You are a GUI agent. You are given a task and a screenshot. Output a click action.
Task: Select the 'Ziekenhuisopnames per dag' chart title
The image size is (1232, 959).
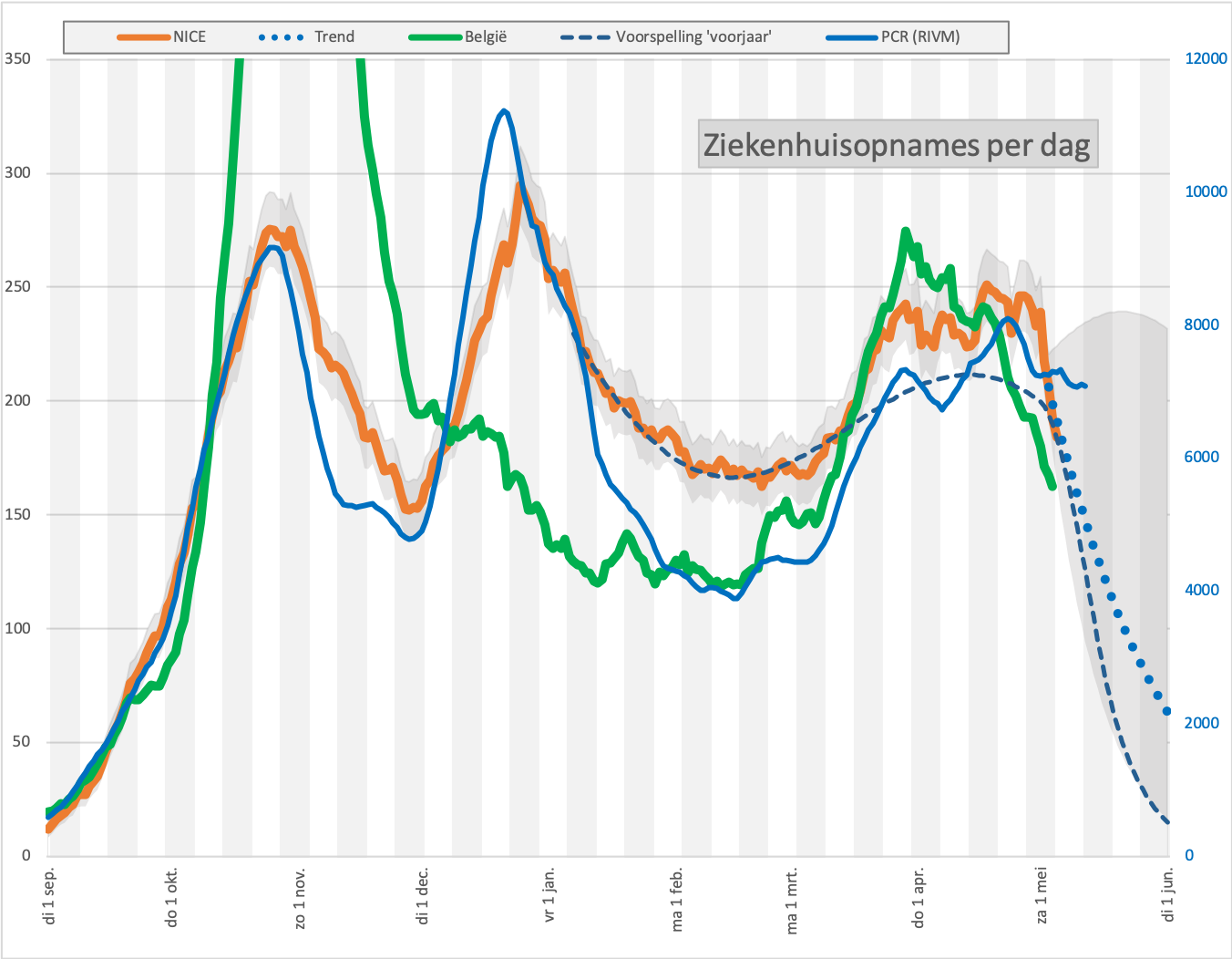(x=898, y=145)
